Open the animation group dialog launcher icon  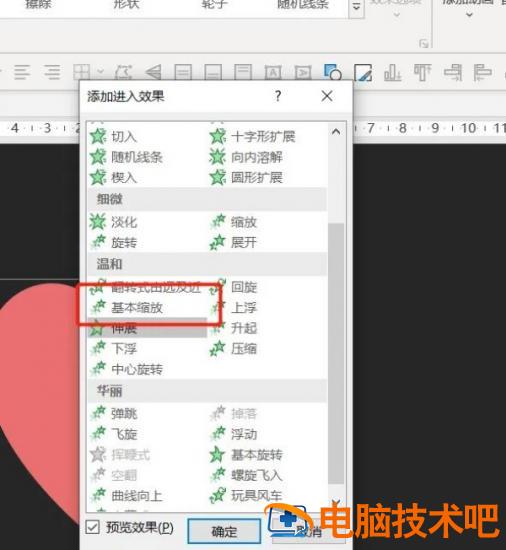coord(424,44)
